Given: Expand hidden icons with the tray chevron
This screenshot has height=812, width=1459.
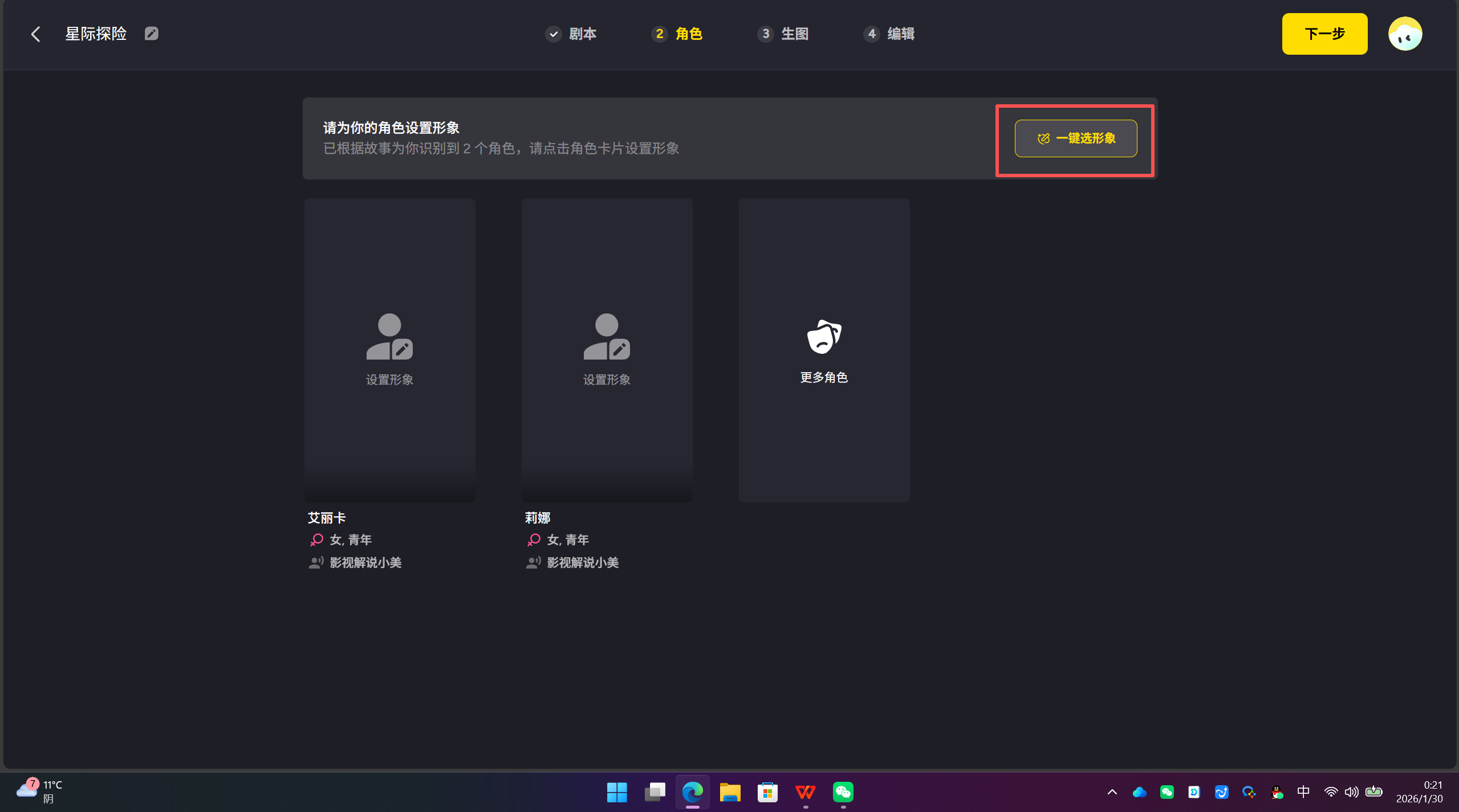Looking at the screenshot, I should click(1112, 792).
